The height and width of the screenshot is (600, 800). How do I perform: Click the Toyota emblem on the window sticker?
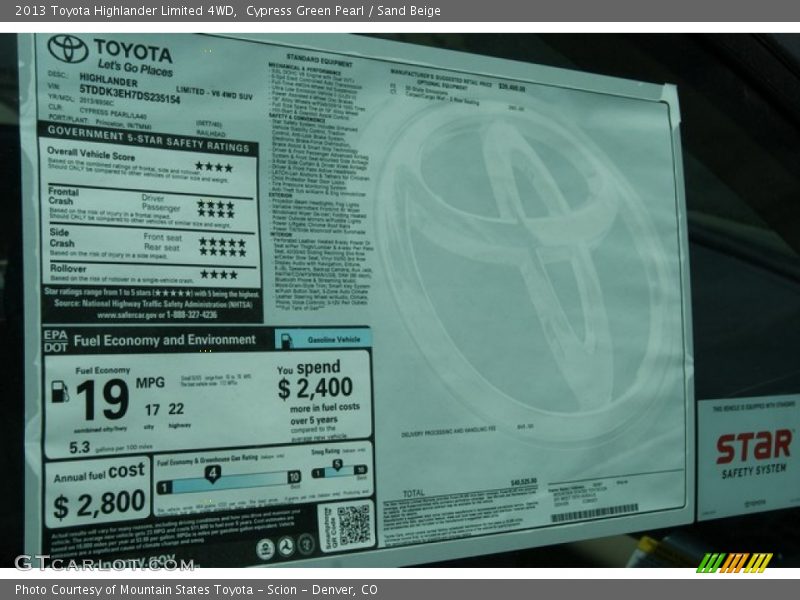[x=68, y=48]
